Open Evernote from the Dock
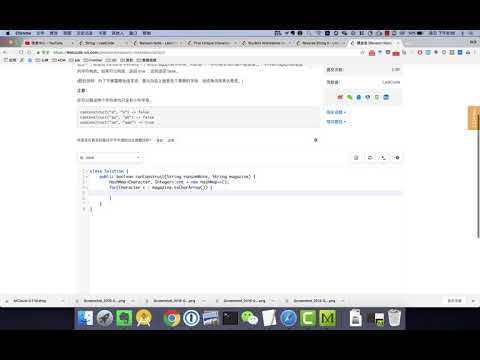The width and height of the screenshot is (480, 360). (124, 318)
